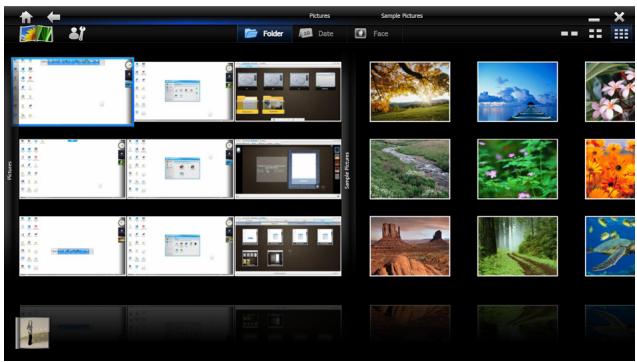
Task: Open the blue sky and dock photo
Action: [517, 91]
